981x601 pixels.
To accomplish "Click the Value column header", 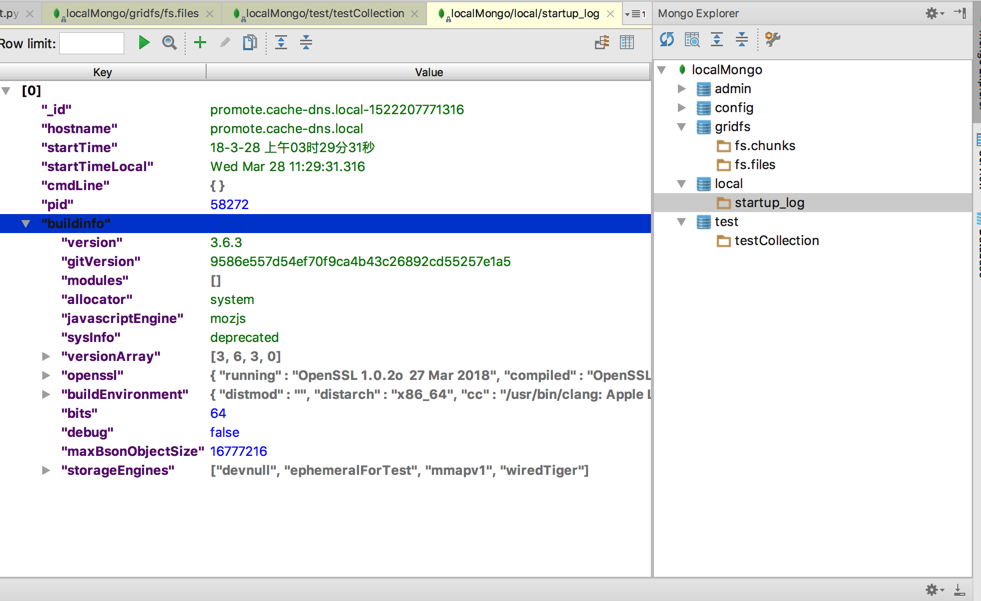I will [429, 72].
